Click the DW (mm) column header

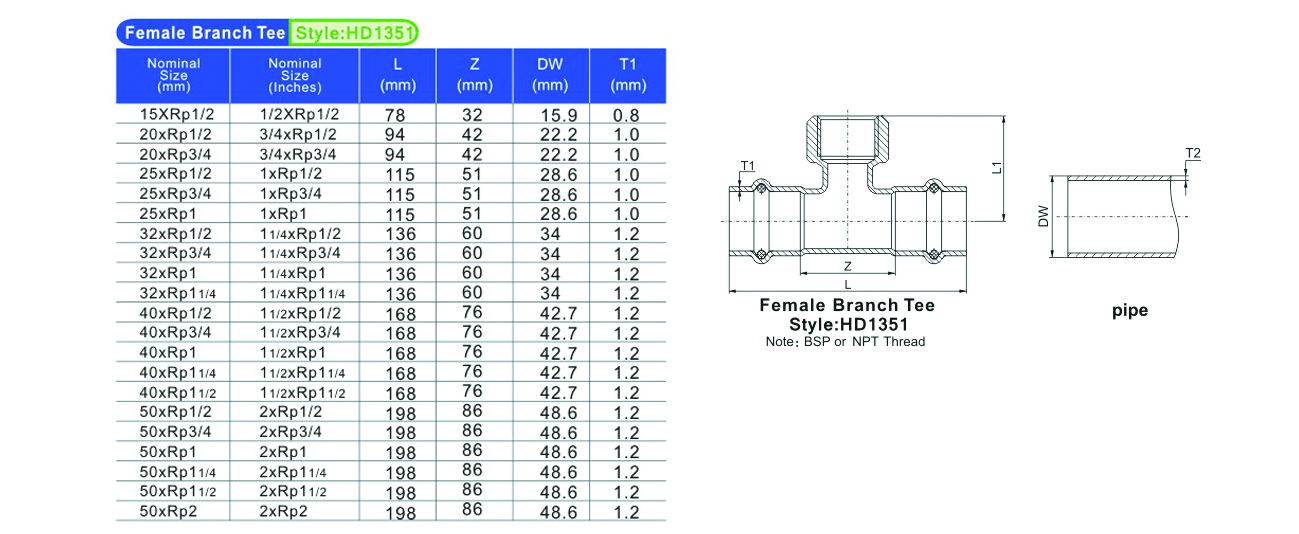coord(551,75)
